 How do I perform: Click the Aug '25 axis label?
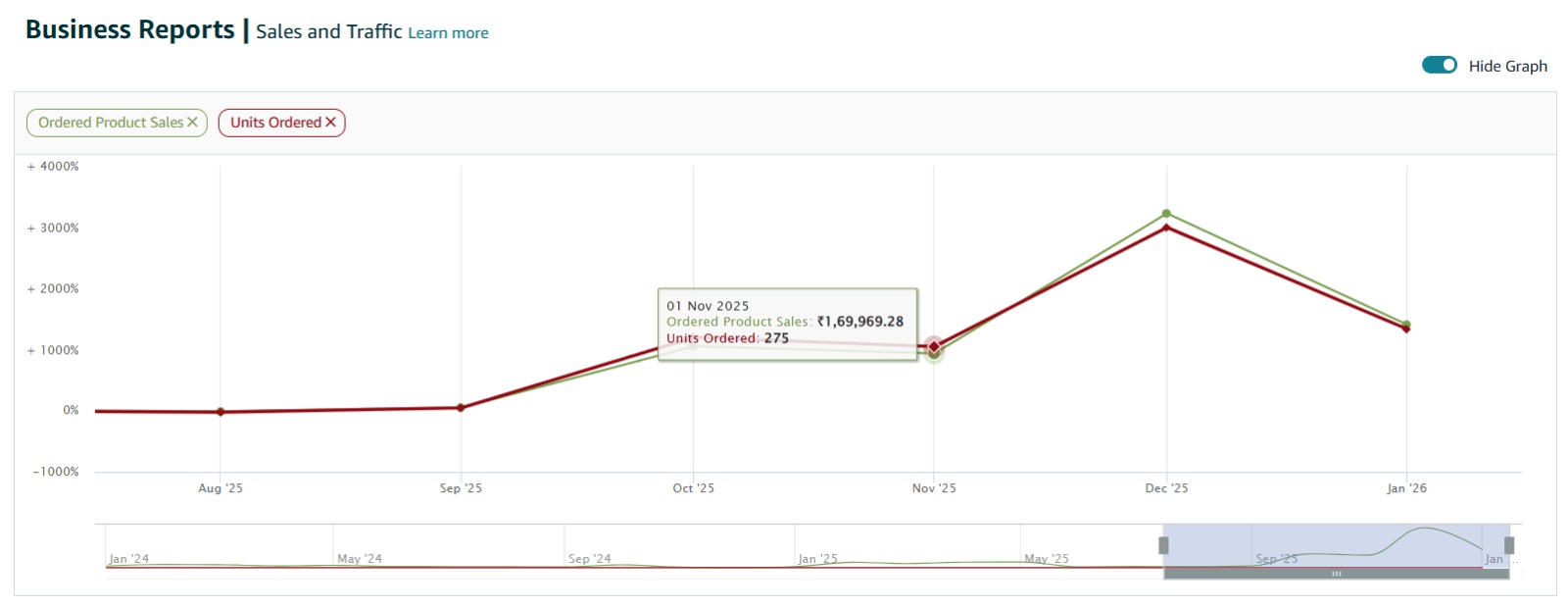tap(220, 488)
